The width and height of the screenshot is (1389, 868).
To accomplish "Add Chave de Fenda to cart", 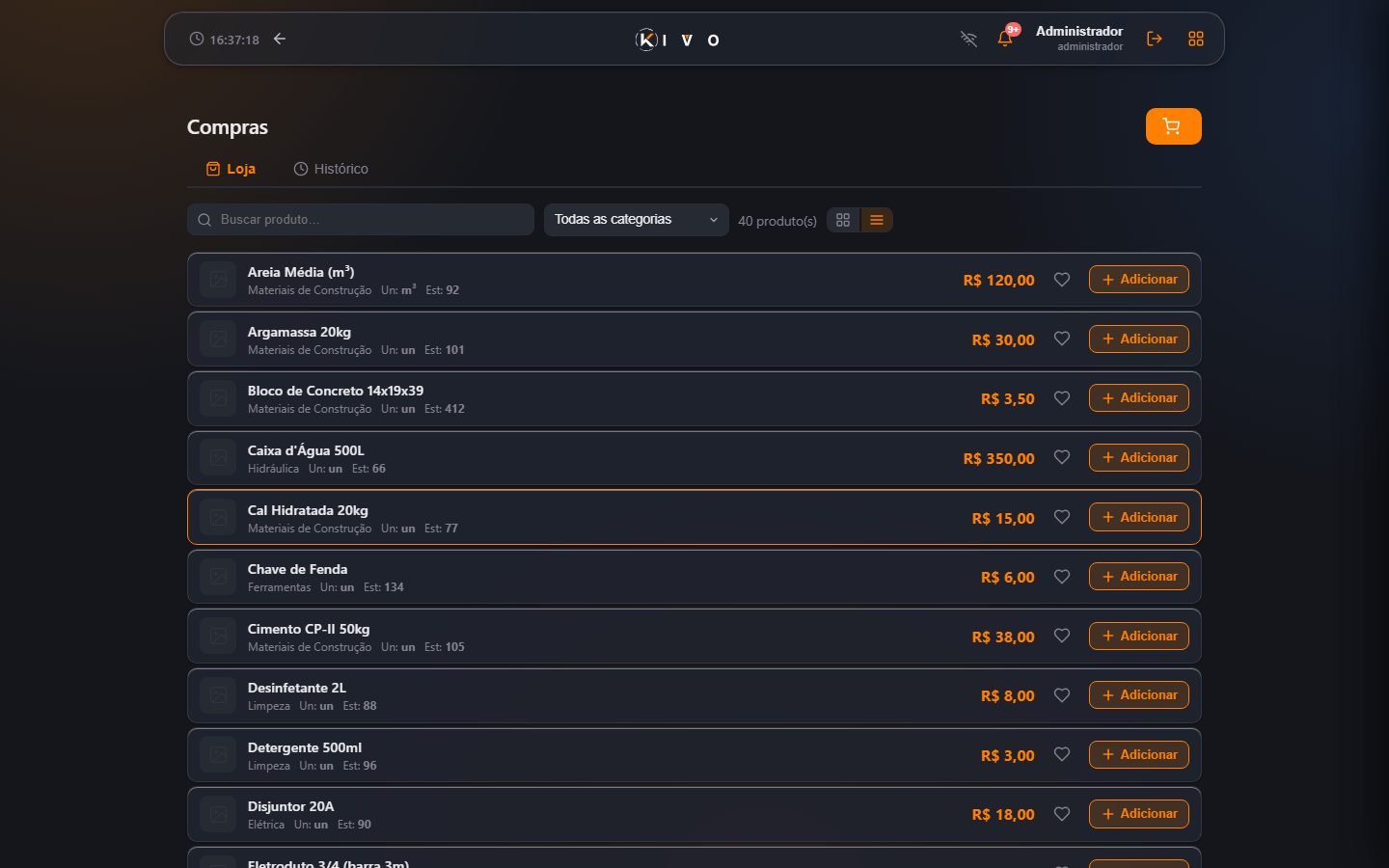I will tap(1139, 577).
